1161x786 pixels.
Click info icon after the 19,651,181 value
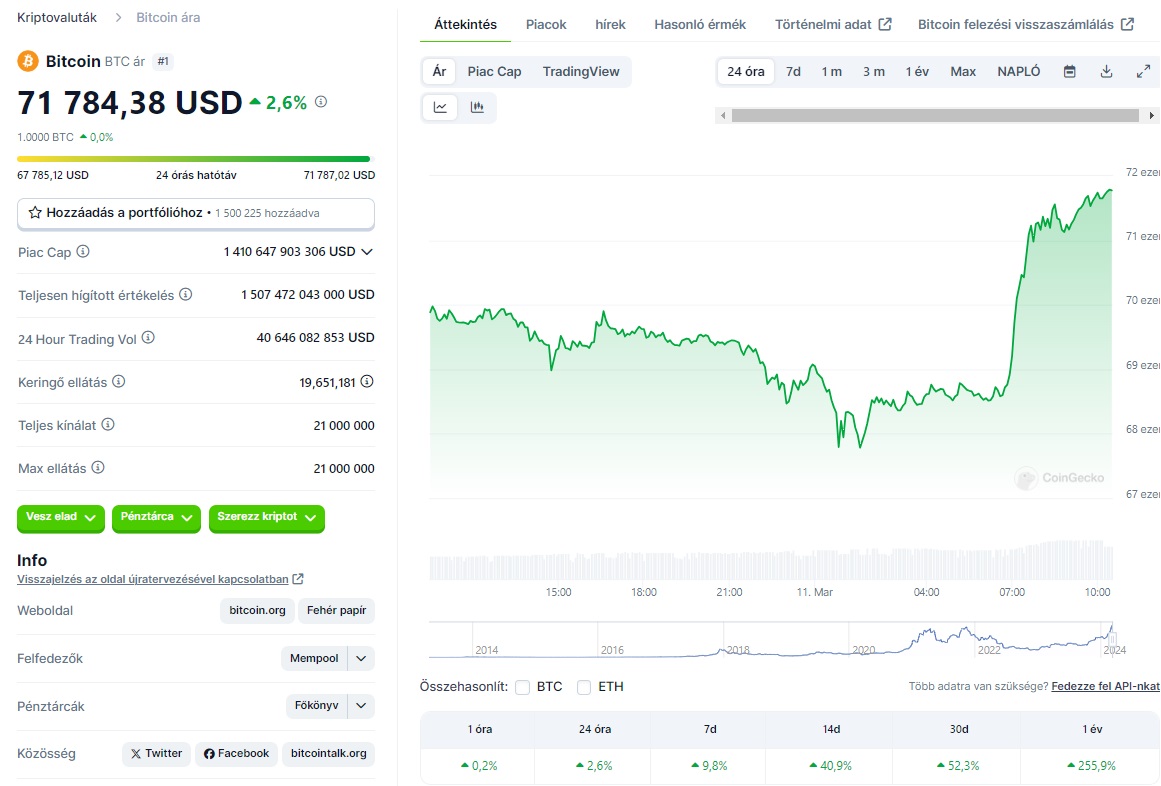tap(367, 382)
